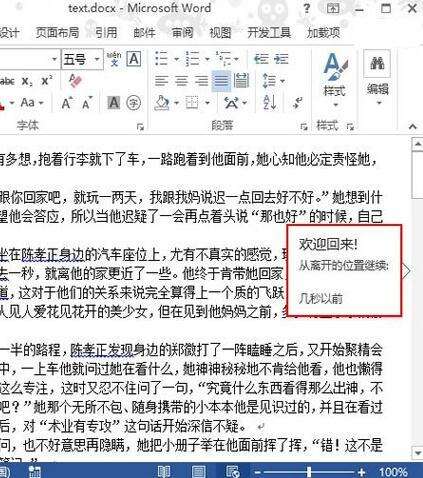Open the shading color dropdown arrow
The width and height of the screenshot is (423, 478).
tap(176, 103)
